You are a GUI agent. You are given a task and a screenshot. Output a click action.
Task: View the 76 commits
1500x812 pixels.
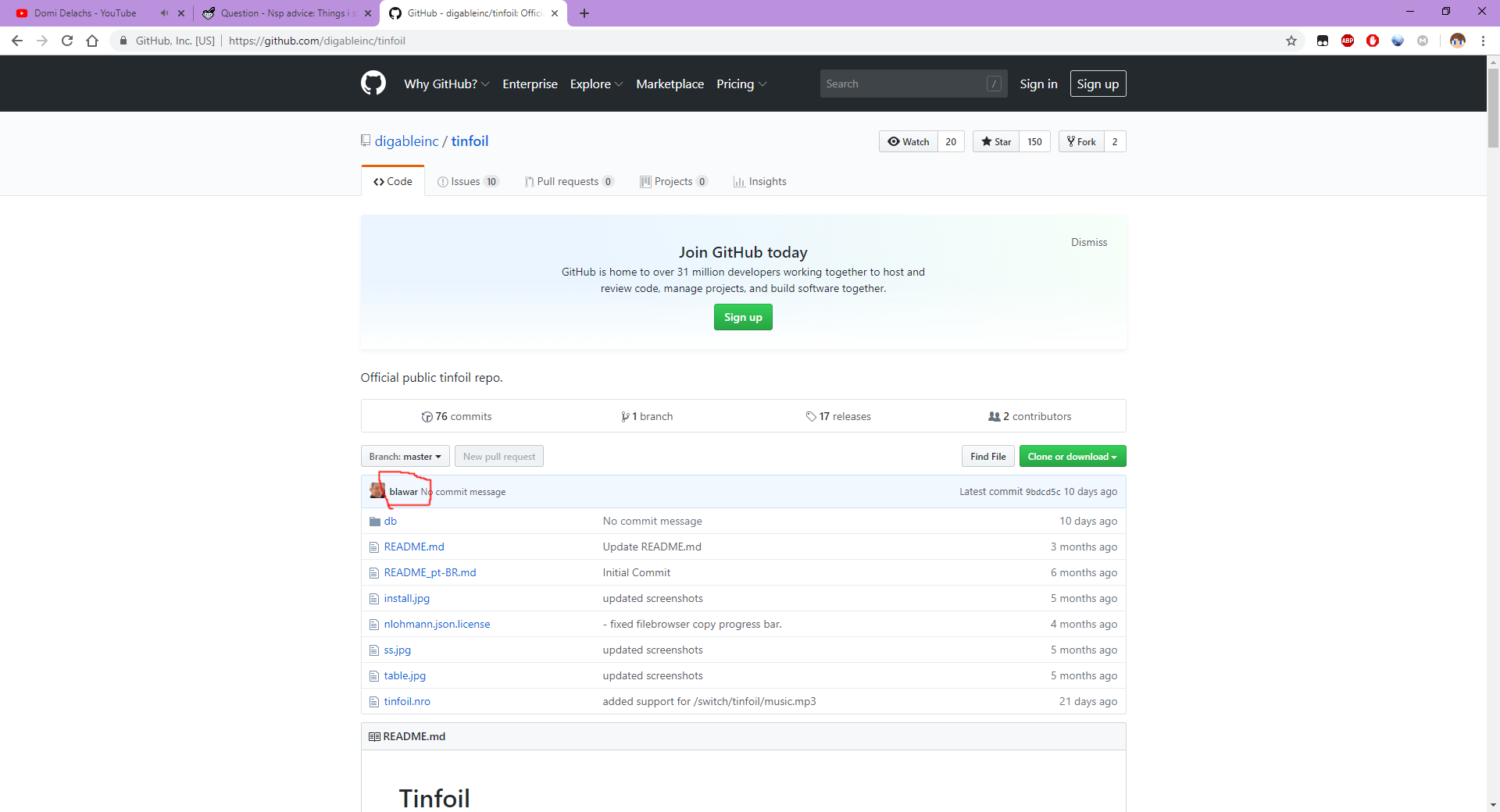tap(457, 416)
